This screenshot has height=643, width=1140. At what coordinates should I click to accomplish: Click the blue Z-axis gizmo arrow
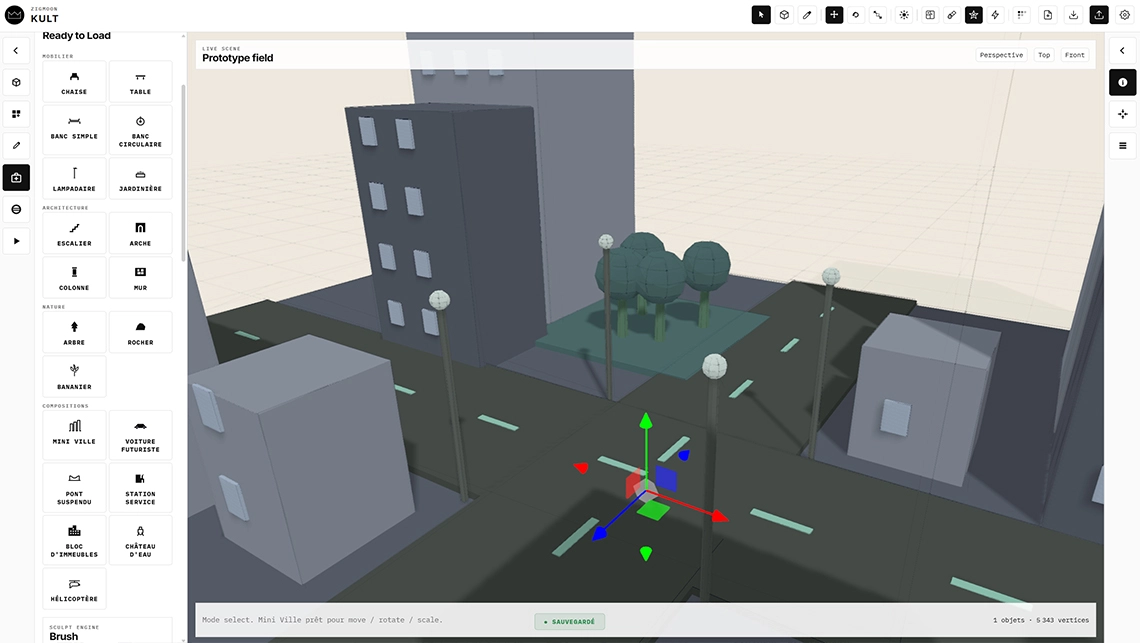pos(599,534)
